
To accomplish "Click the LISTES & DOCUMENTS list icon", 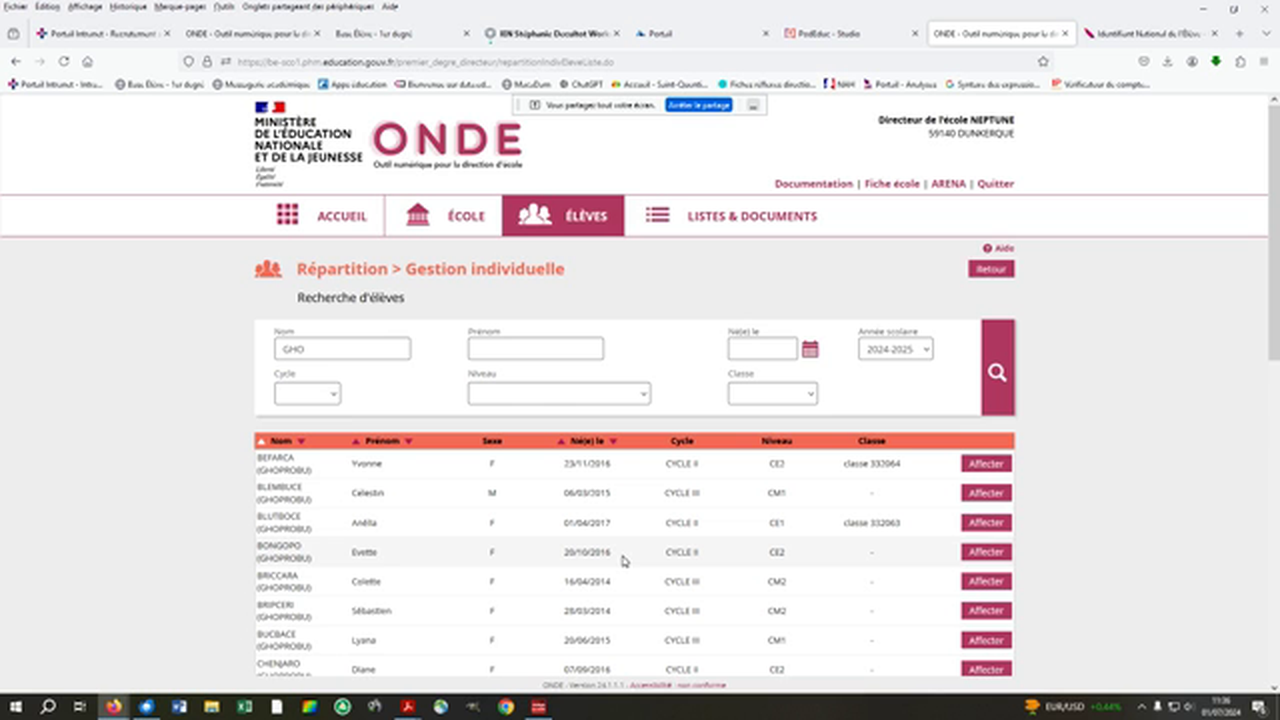I will click(657, 214).
